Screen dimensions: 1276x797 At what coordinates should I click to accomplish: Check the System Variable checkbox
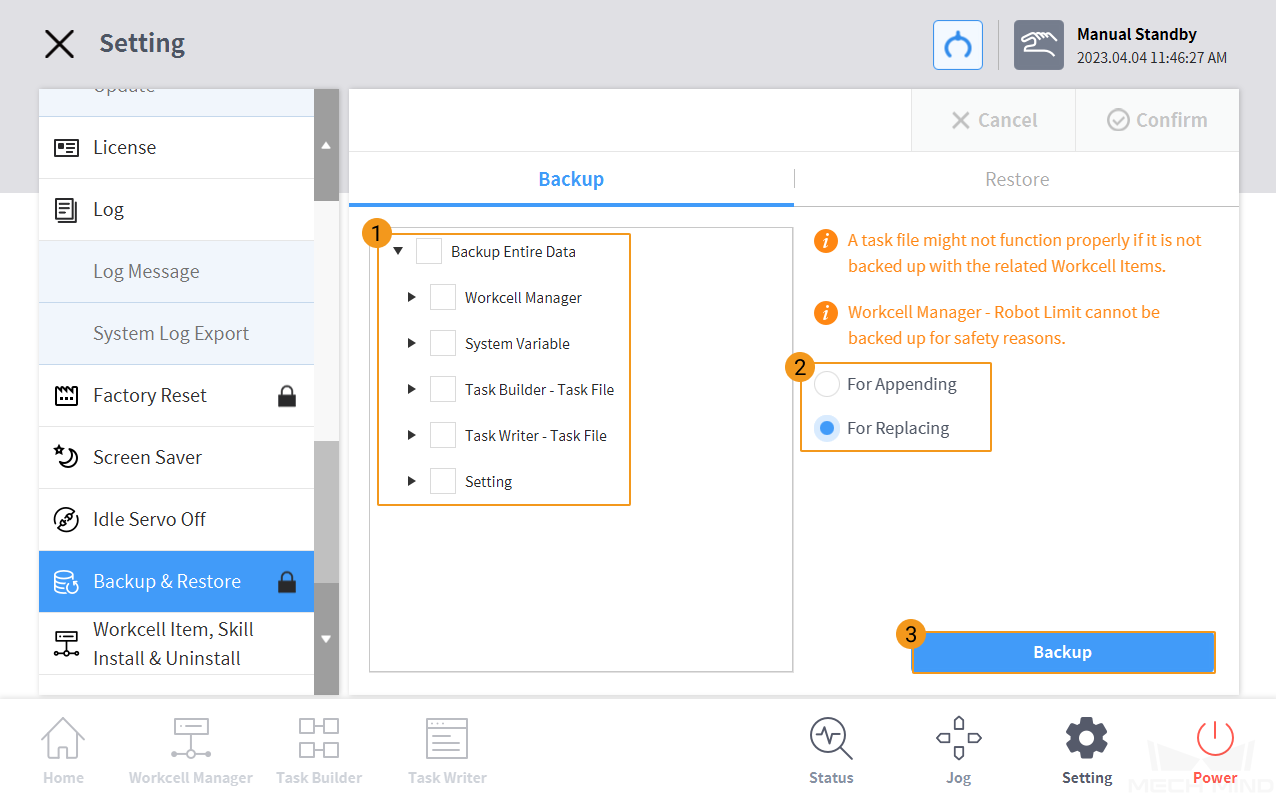tap(443, 343)
